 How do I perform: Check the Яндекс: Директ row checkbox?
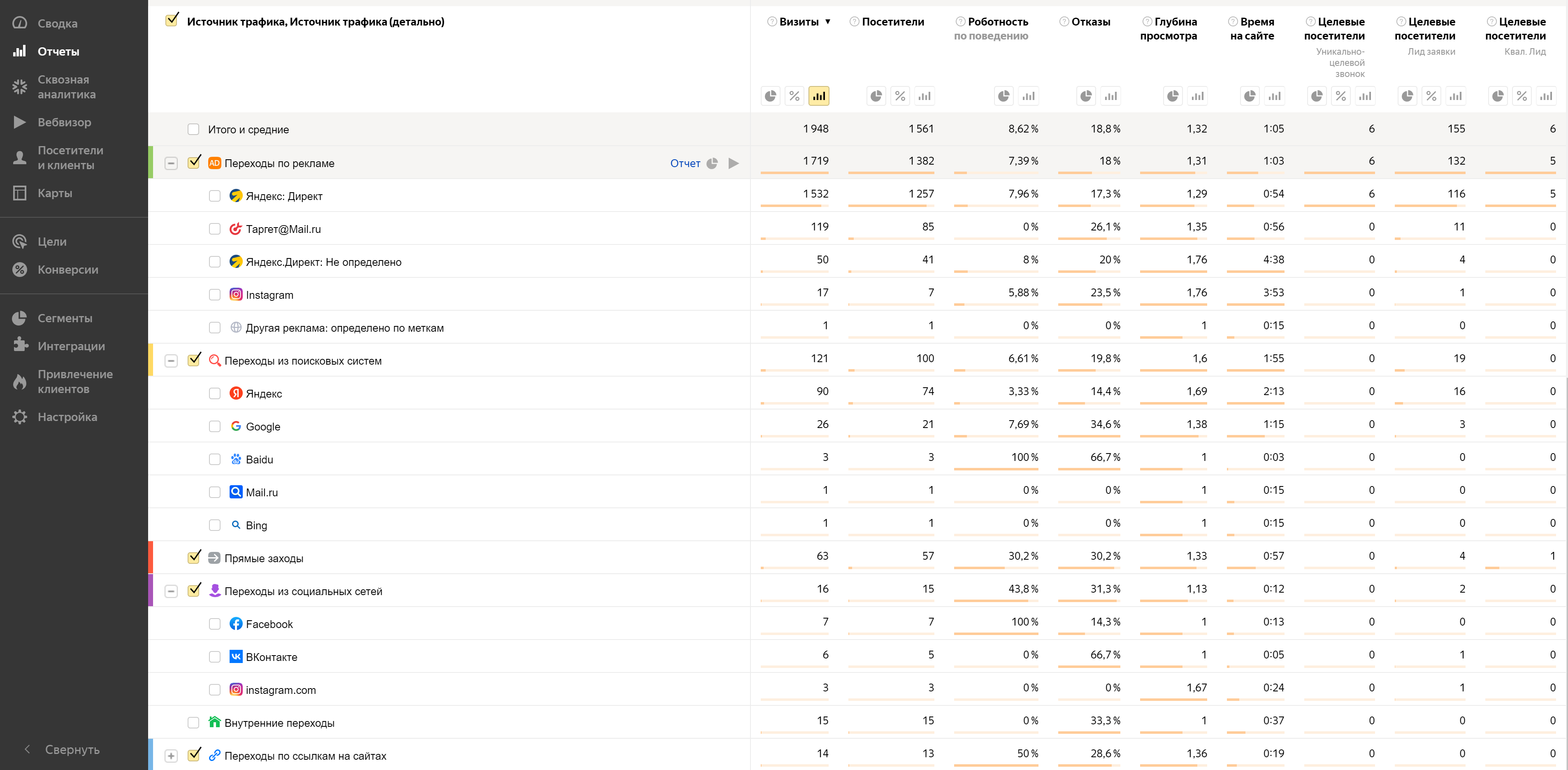pyautogui.click(x=215, y=196)
